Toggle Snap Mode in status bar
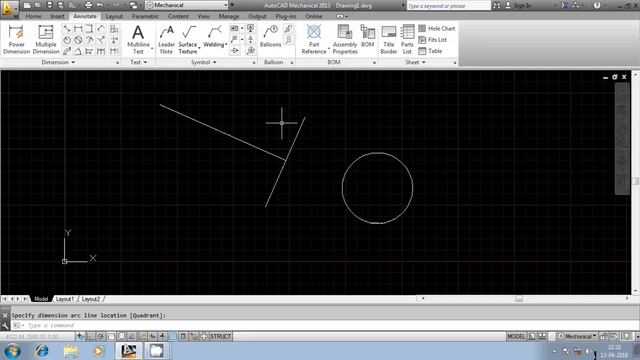The width and height of the screenshot is (640, 360). click(x=91, y=336)
